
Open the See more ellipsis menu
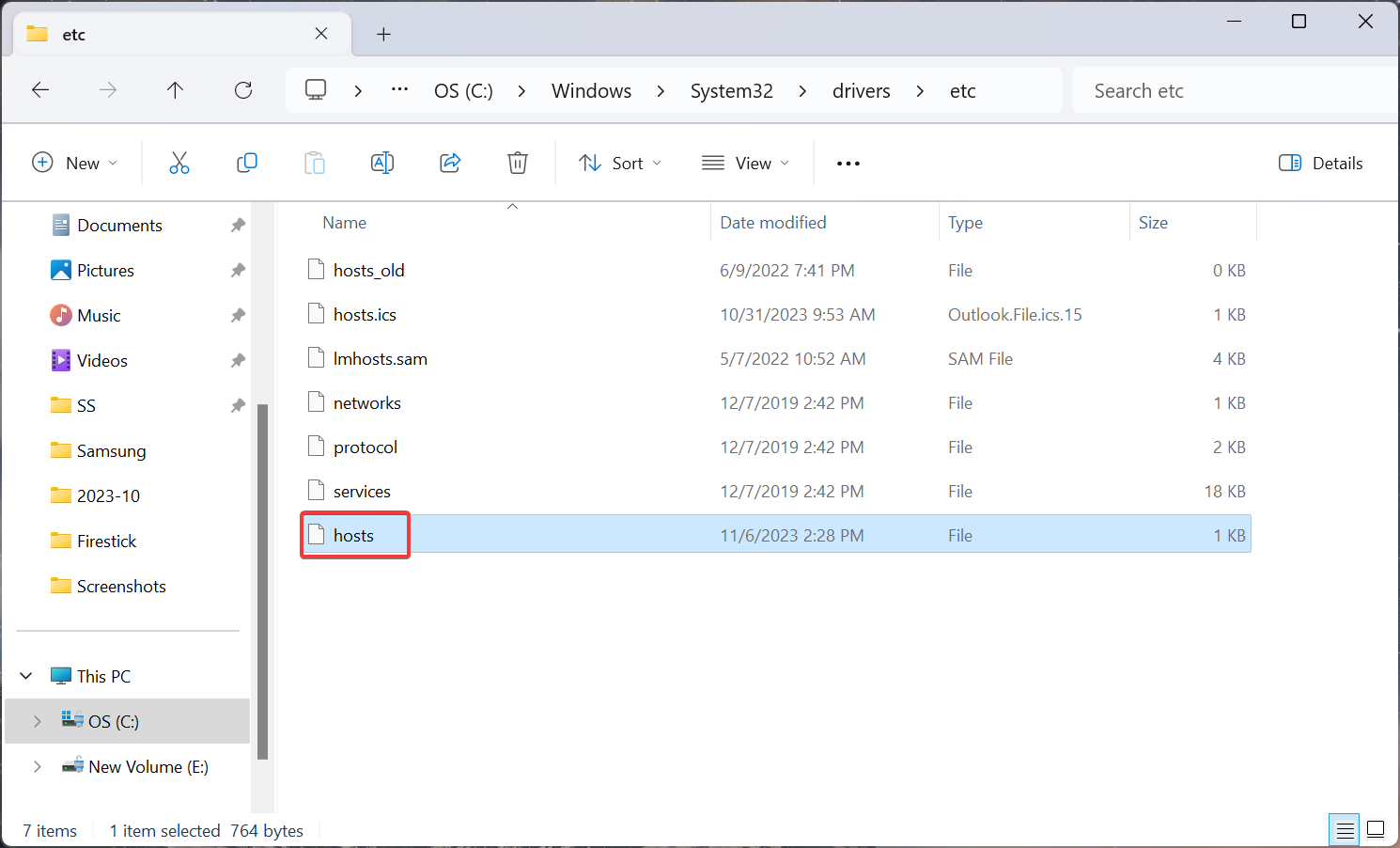pos(848,163)
